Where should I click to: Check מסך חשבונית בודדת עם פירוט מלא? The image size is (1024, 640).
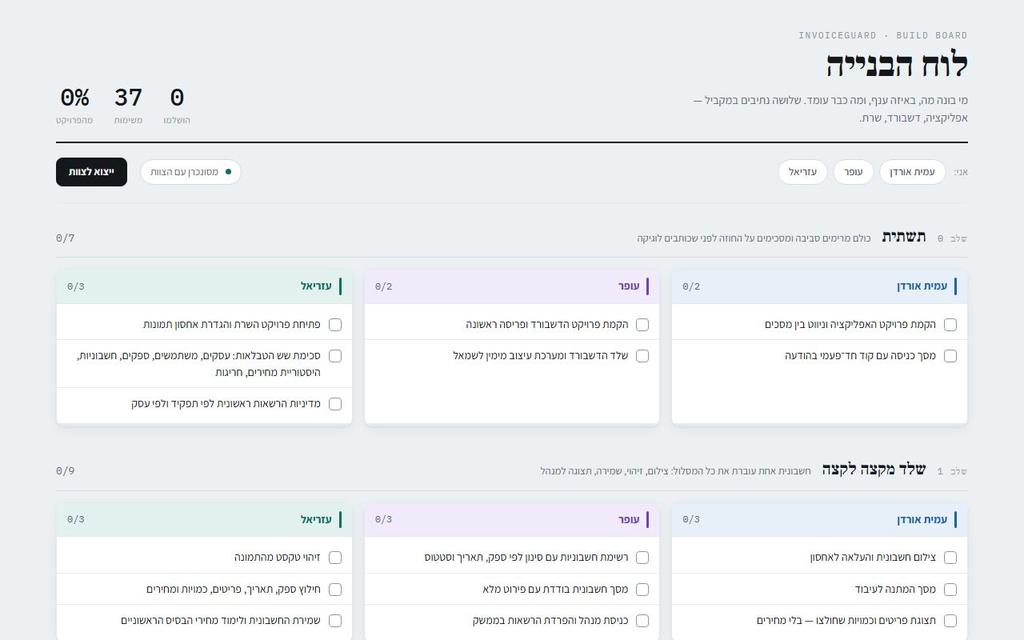(x=643, y=589)
